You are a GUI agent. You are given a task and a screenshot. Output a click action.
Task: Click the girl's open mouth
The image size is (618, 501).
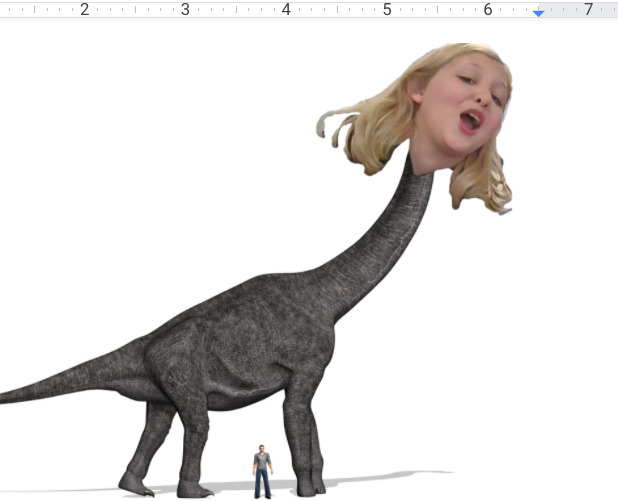[470, 122]
